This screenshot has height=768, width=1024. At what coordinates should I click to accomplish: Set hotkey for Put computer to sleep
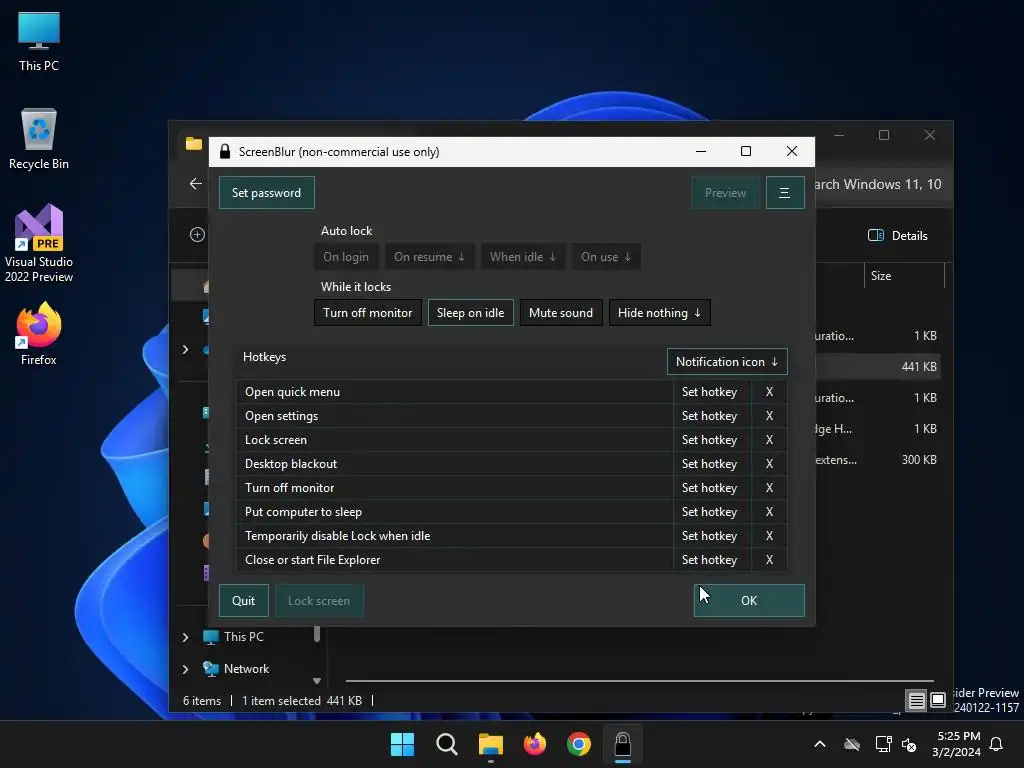coord(710,512)
